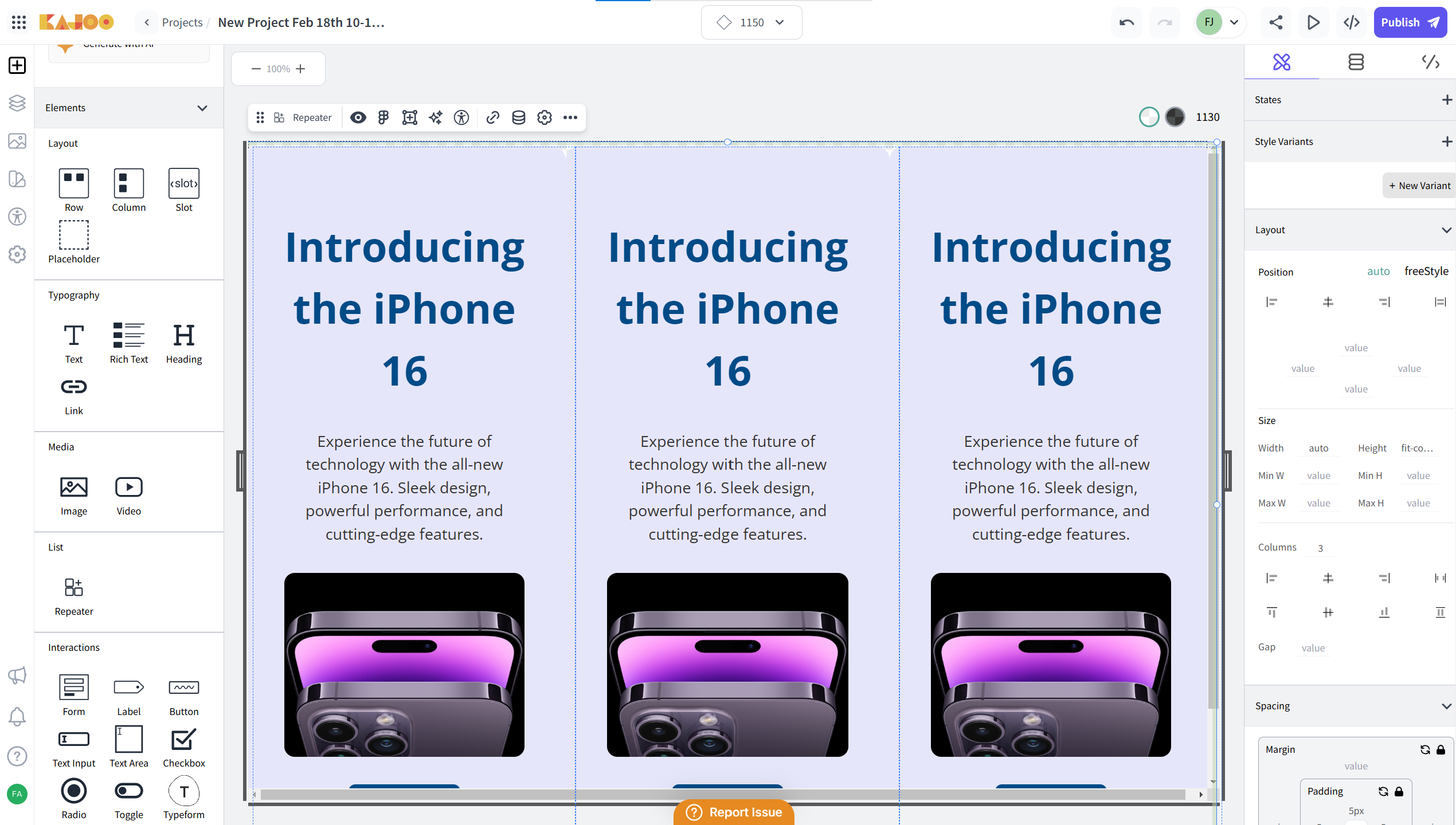The image size is (1456, 825).
Task: Click the link chain icon in toolbar
Action: tap(492, 117)
